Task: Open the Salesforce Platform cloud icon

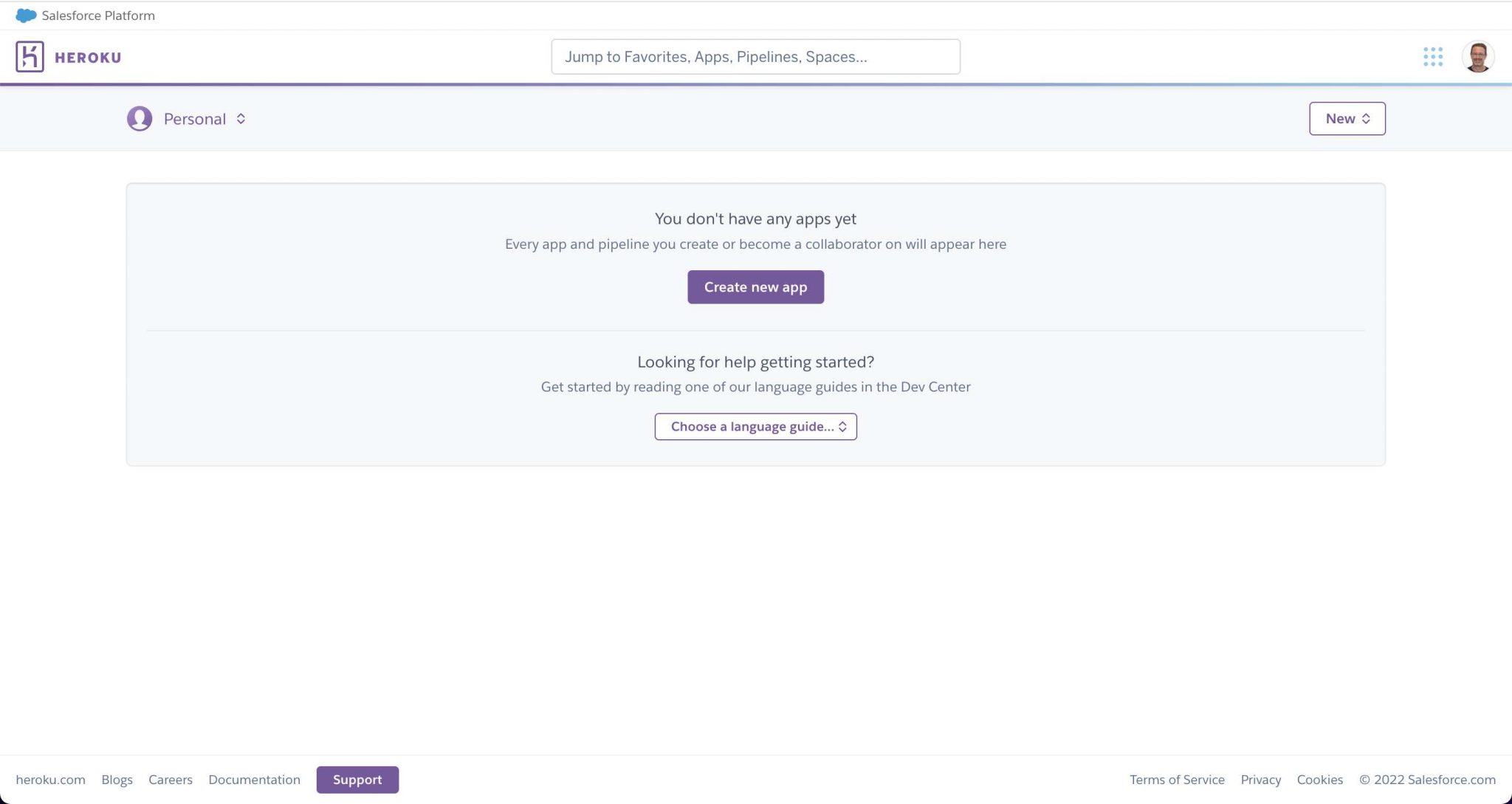Action: pos(26,15)
